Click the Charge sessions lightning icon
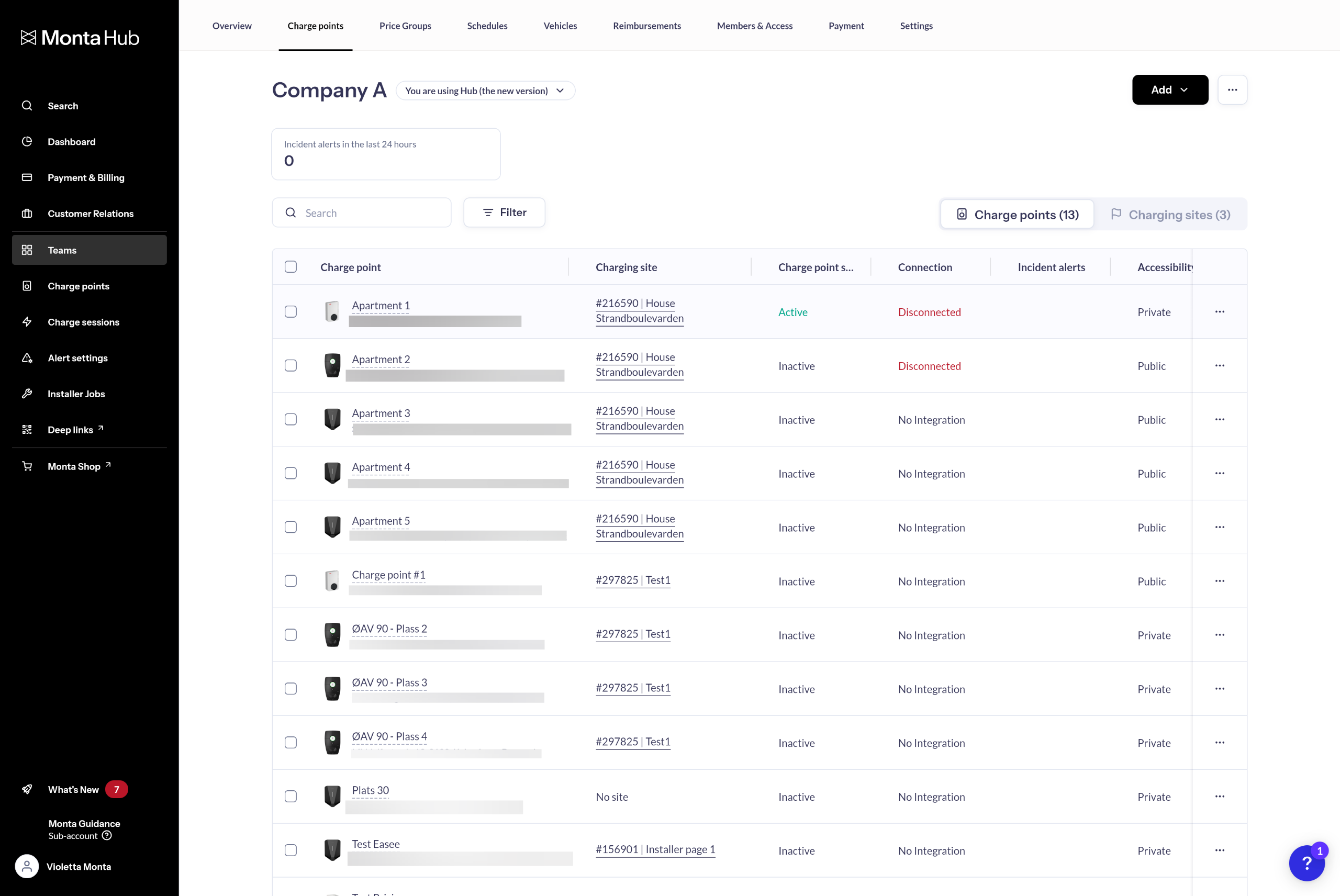 [x=27, y=322]
